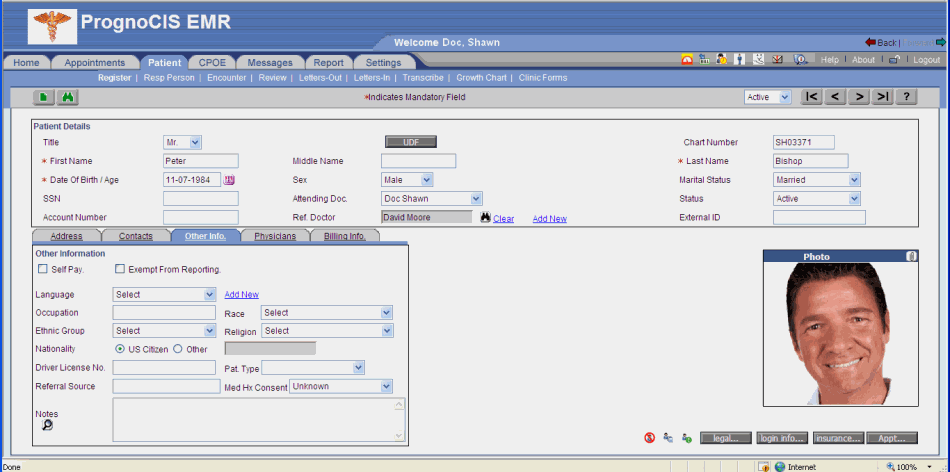950x472 pixels.
Task: Click the Clear link for Ref. Doctor
Action: (x=503, y=219)
